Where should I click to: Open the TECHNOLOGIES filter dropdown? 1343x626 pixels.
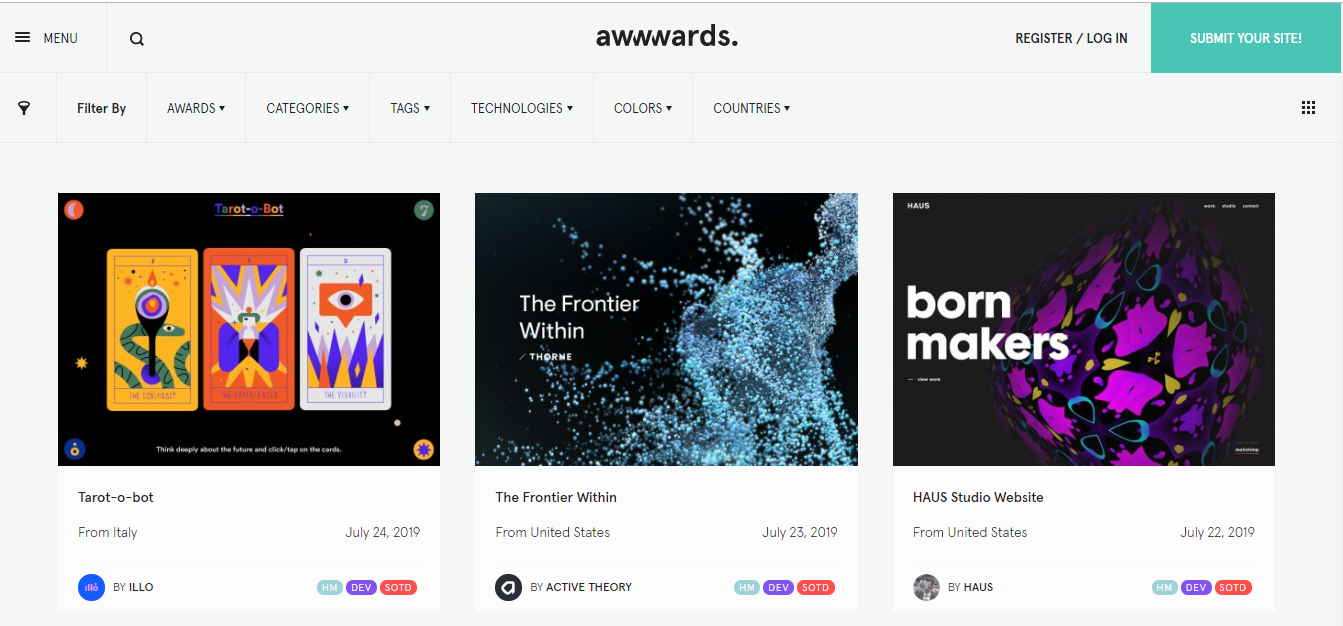click(522, 108)
